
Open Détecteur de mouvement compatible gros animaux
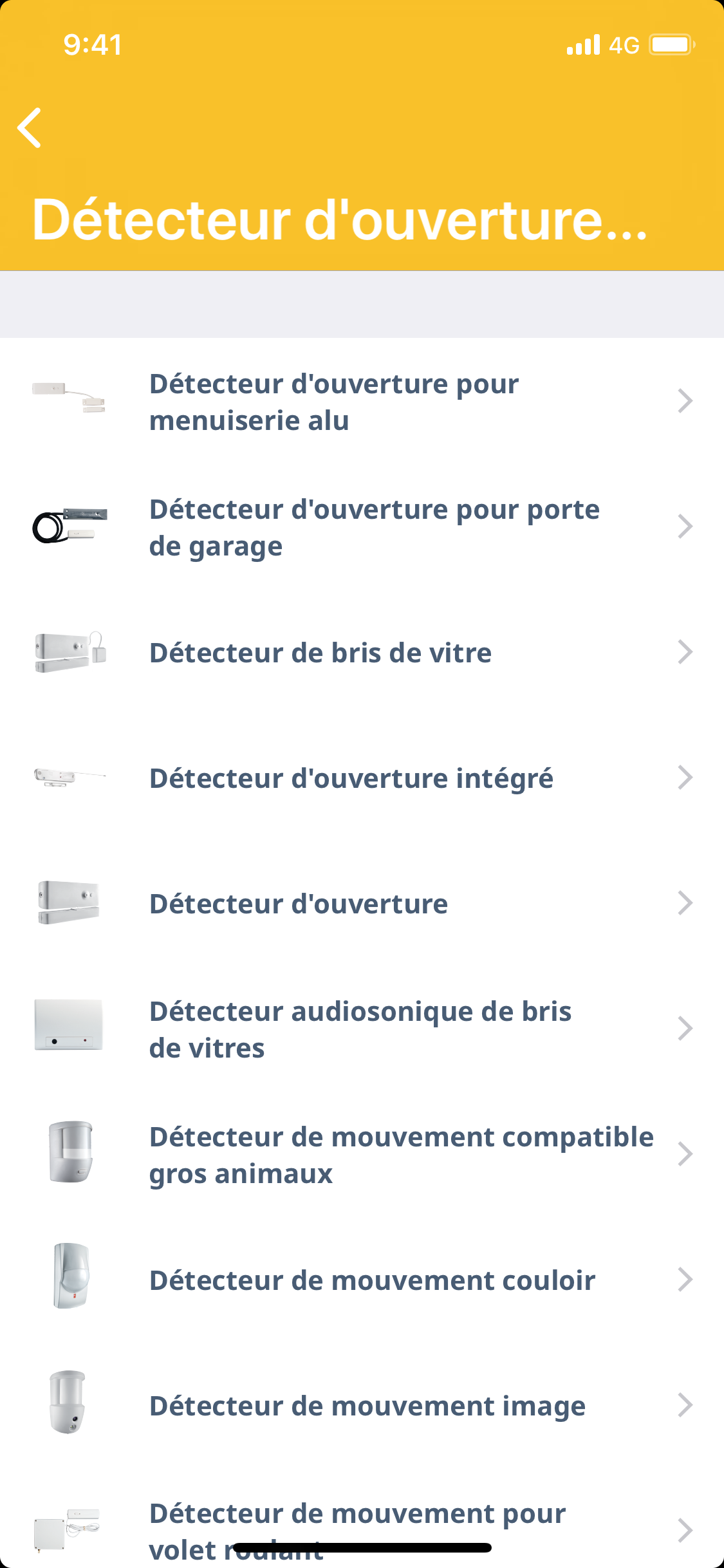coord(400,1155)
